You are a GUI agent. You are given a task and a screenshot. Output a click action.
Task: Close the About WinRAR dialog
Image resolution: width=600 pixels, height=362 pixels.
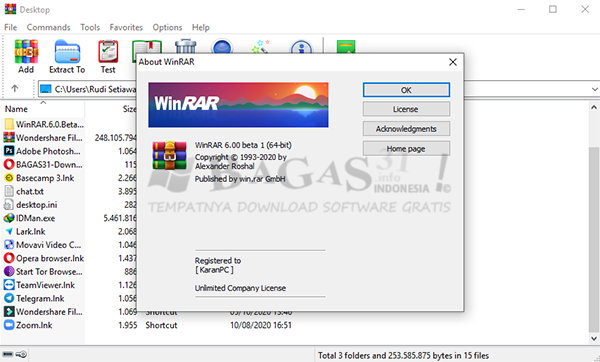(x=453, y=62)
